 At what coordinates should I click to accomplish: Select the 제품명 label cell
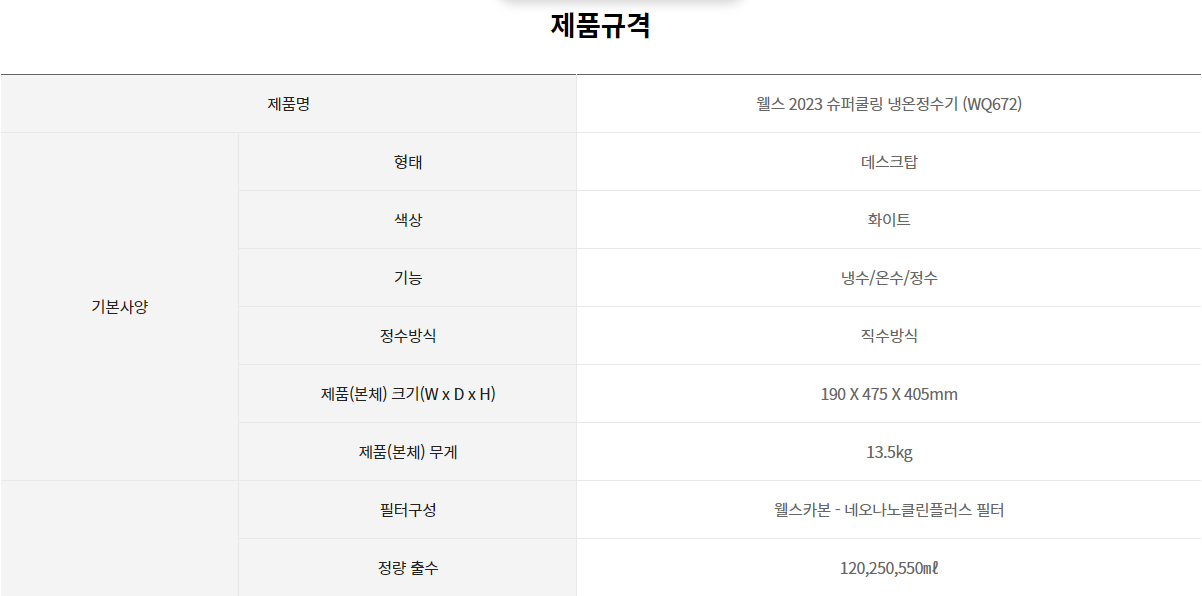[x=288, y=104]
